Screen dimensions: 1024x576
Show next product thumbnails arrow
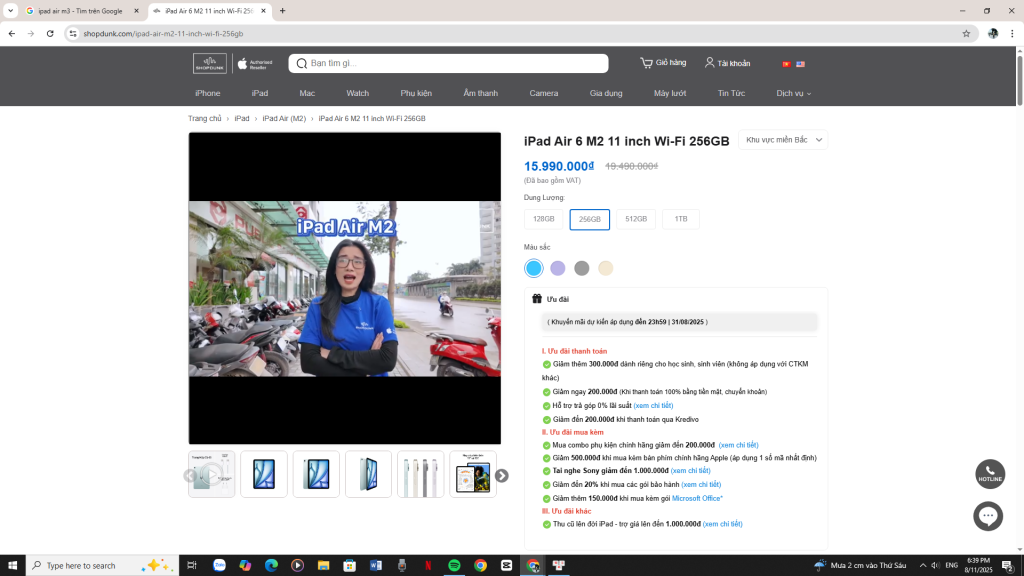click(x=502, y=475)
